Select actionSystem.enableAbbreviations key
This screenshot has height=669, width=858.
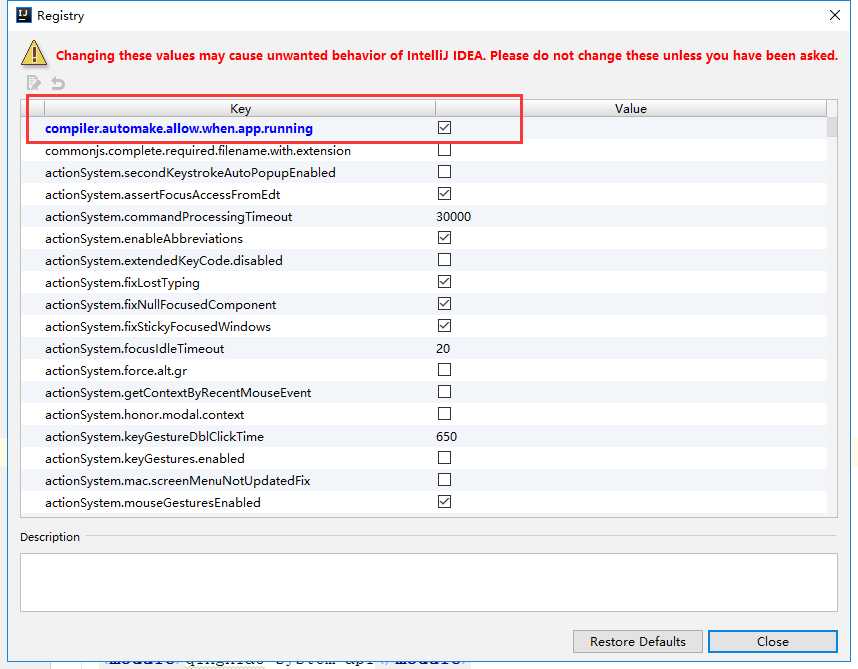pos(143,238)
